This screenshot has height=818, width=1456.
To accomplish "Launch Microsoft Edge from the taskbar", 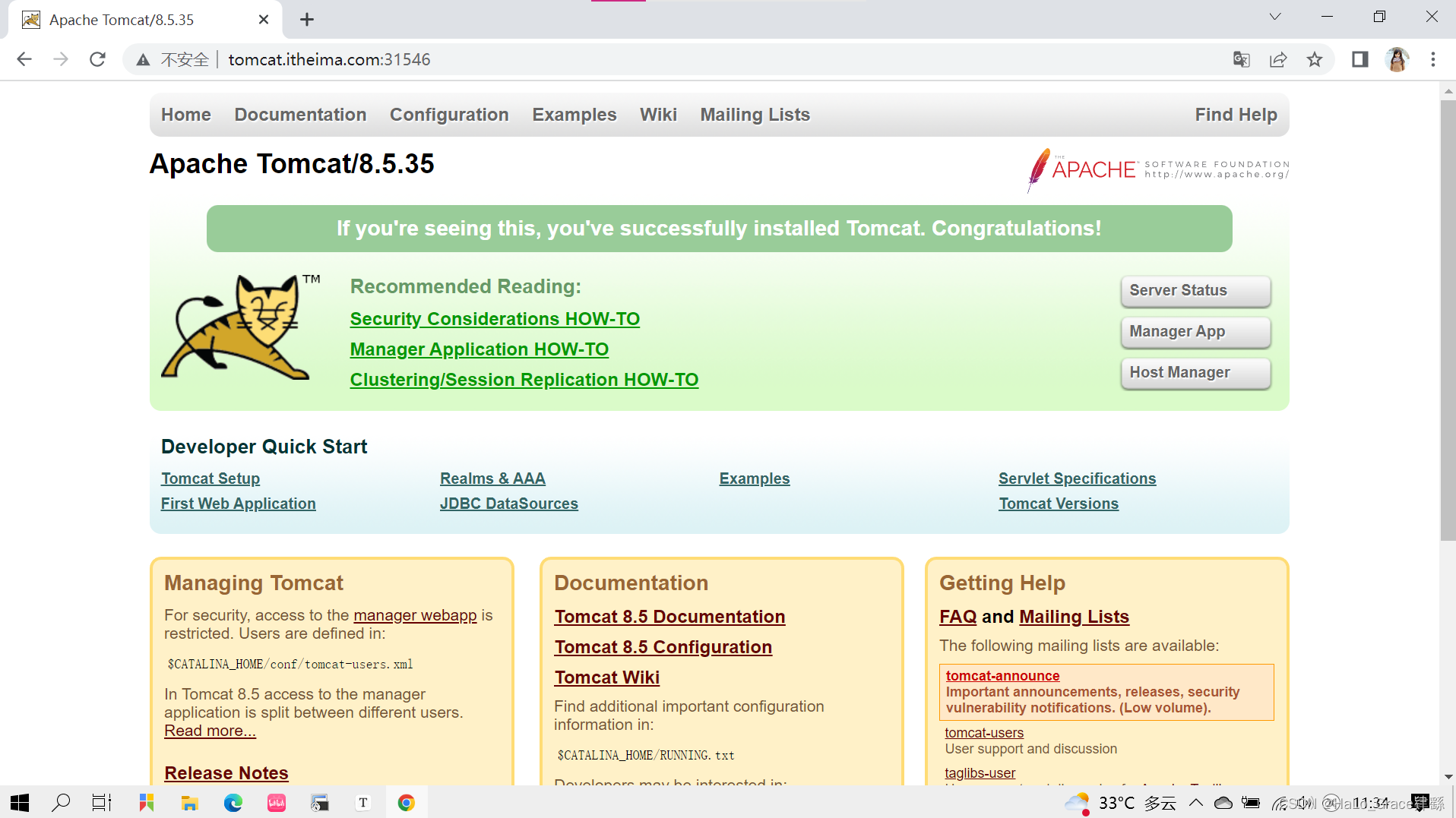I will [233, 803].
